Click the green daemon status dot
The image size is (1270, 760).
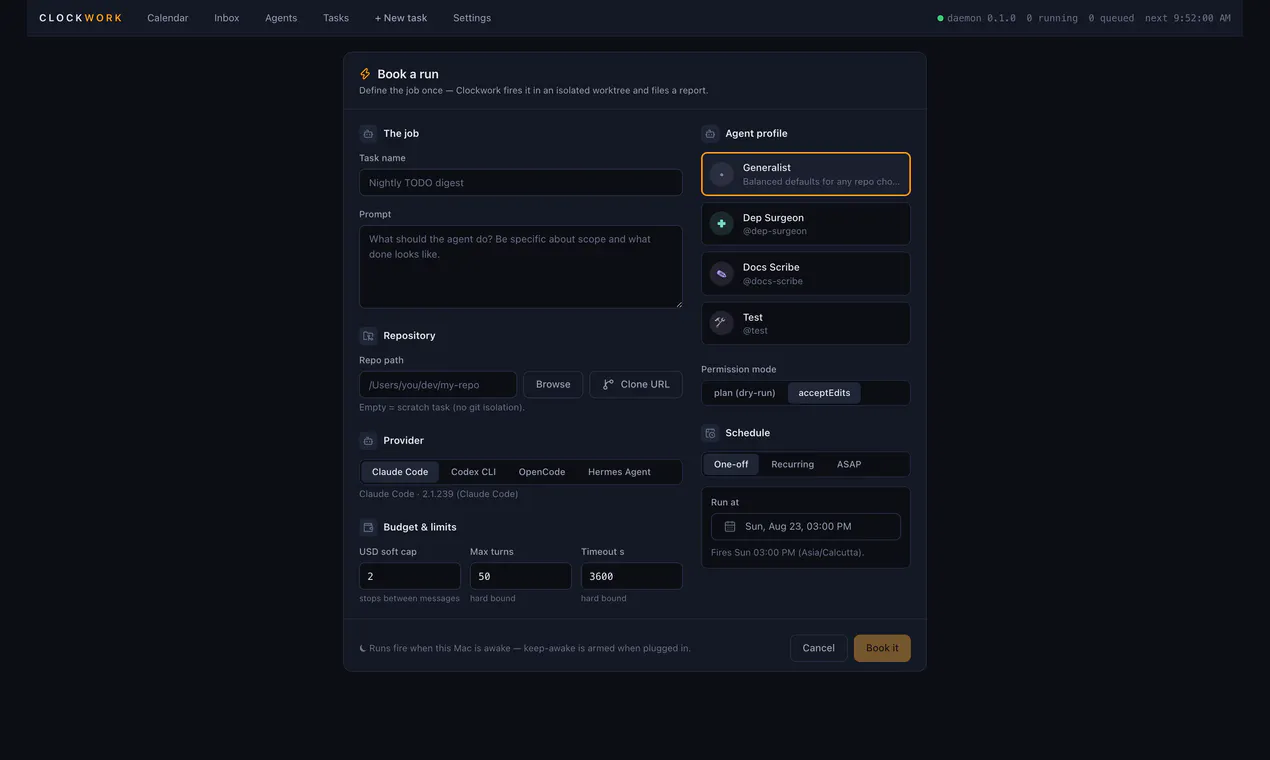point(940,18)
